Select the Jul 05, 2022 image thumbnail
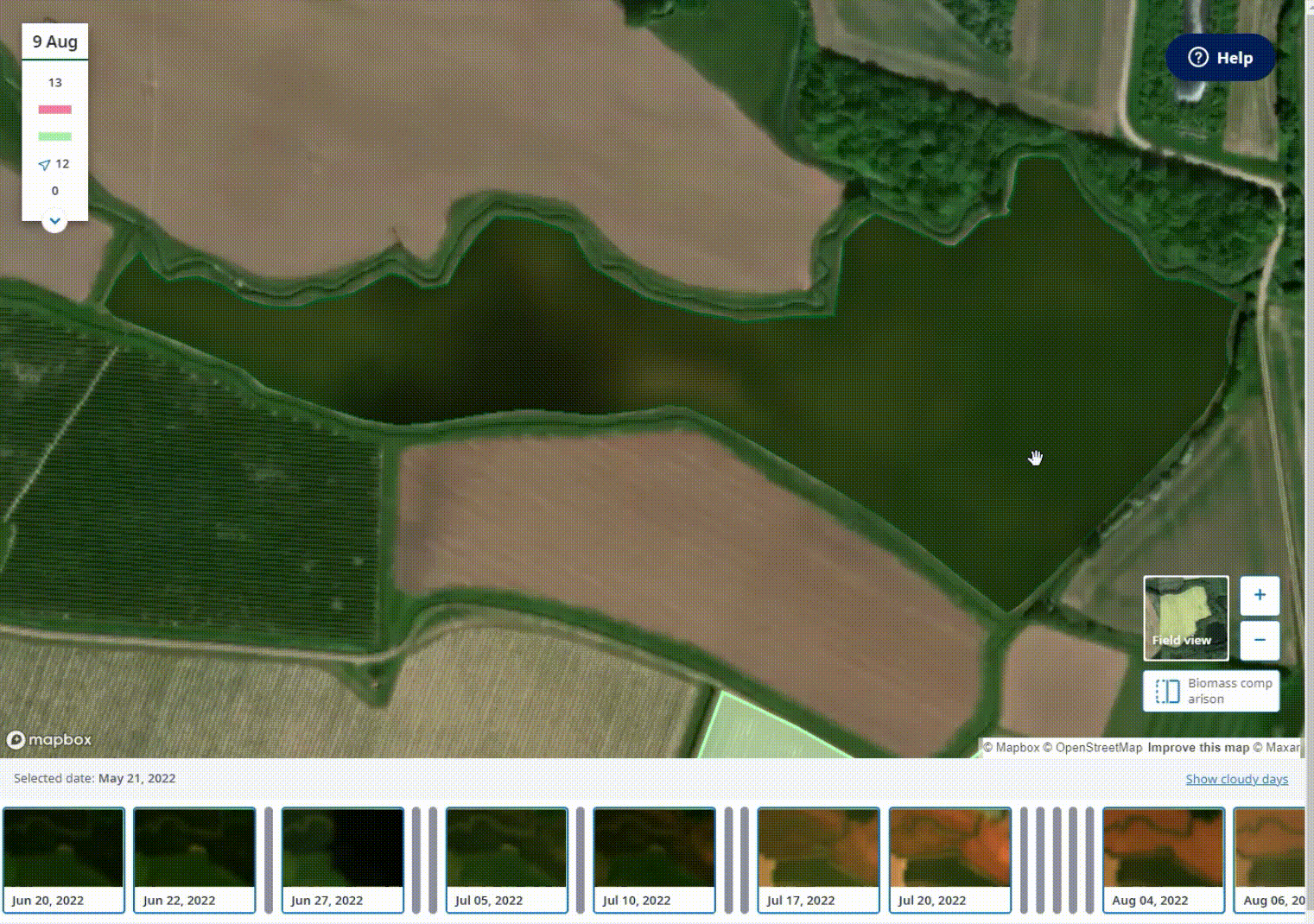Image resolution: width=1314 pixels, height=924 pixels. click(506, 860)
